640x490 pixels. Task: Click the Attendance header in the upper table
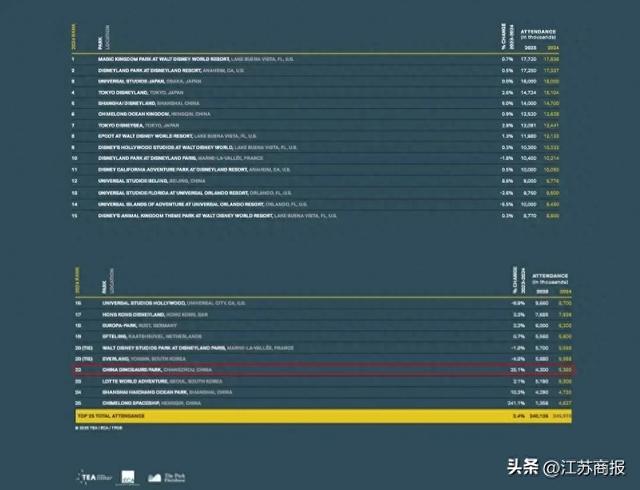click(538, 34)
